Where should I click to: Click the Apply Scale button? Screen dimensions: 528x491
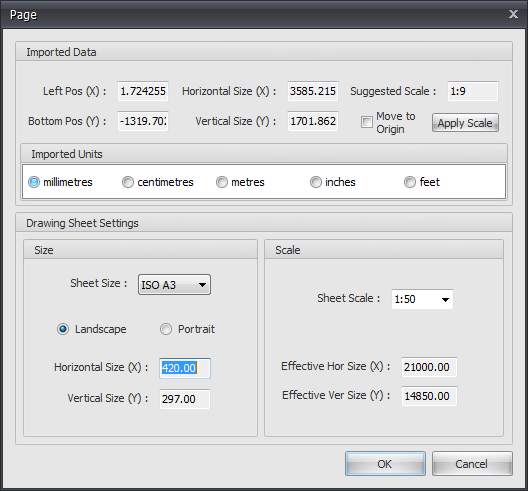(465, 123)
